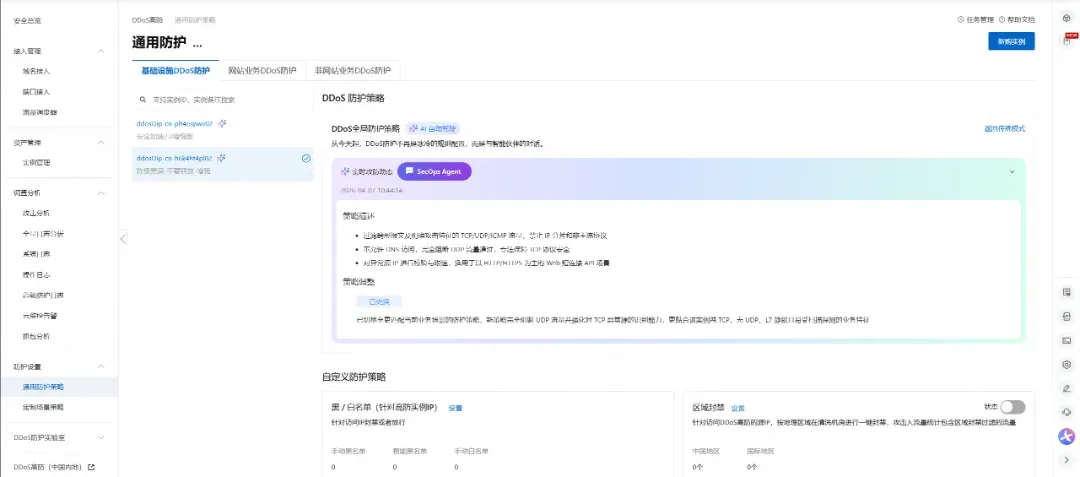
Task: Click the SecOps Agent purple button
Action: coord(434,172)
